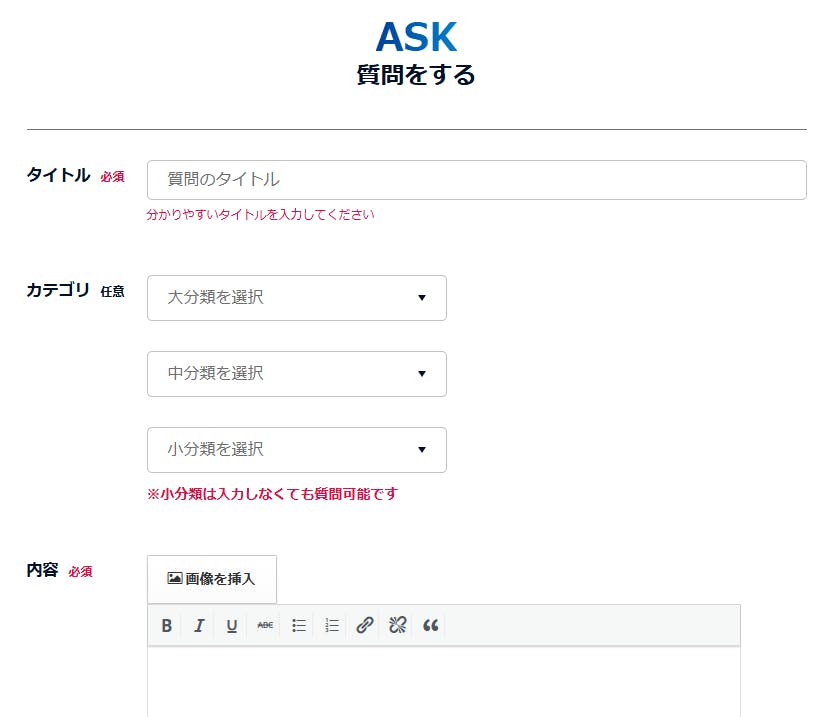Click the insert link icon
The image size is (831, 717).
click(x=365, y=626)
